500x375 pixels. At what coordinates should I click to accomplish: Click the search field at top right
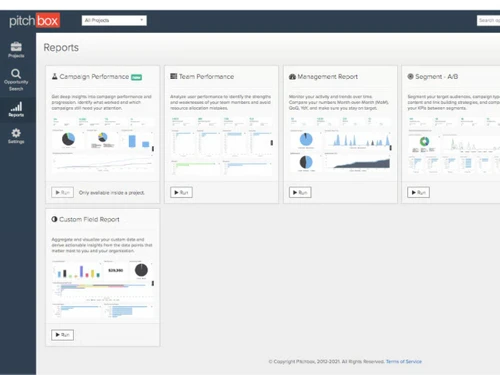(x=489, y=20)
